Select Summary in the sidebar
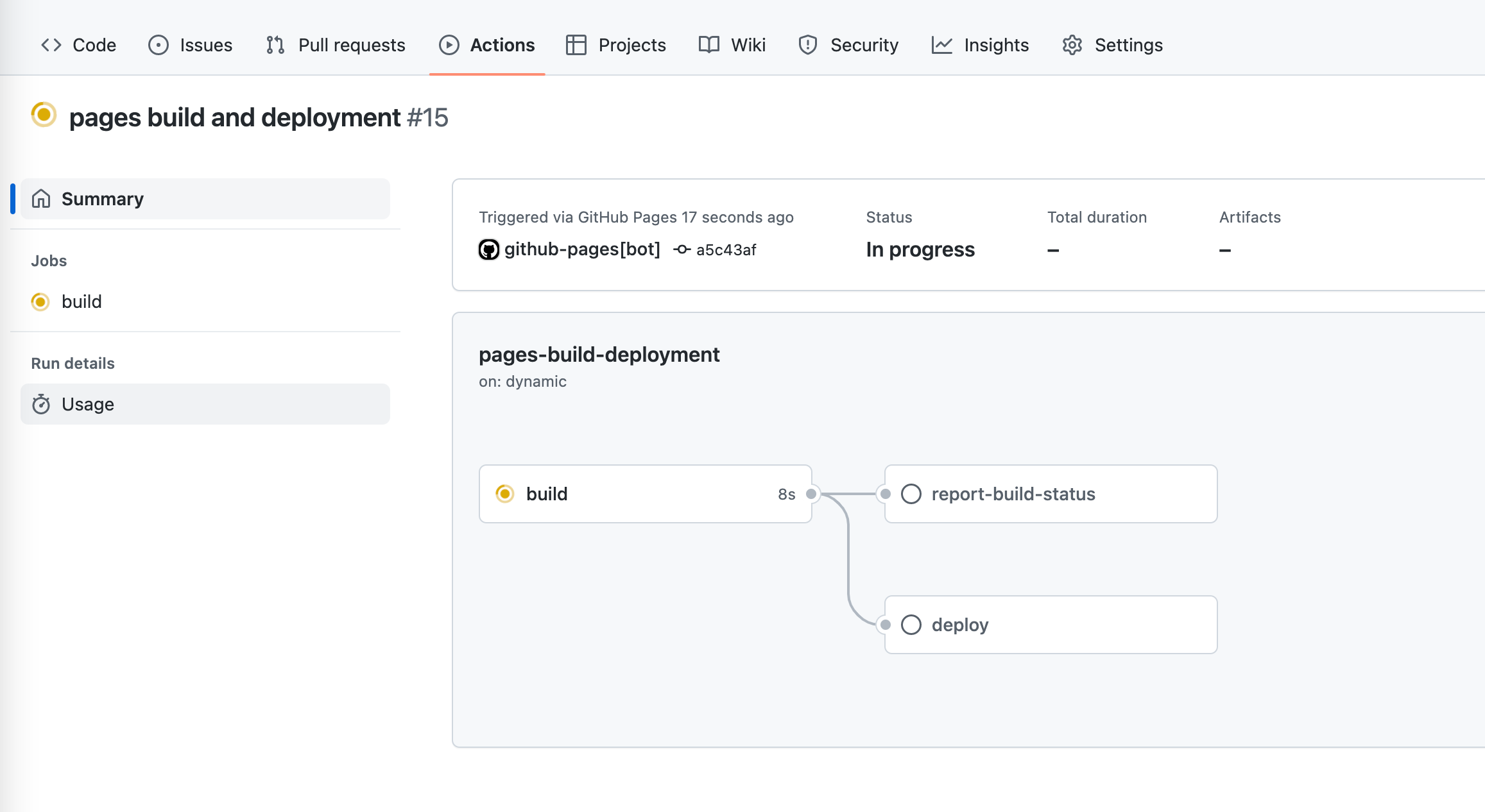Viewport: 1485px width, 812px height. pyautogui.click(x=205, y=199)
